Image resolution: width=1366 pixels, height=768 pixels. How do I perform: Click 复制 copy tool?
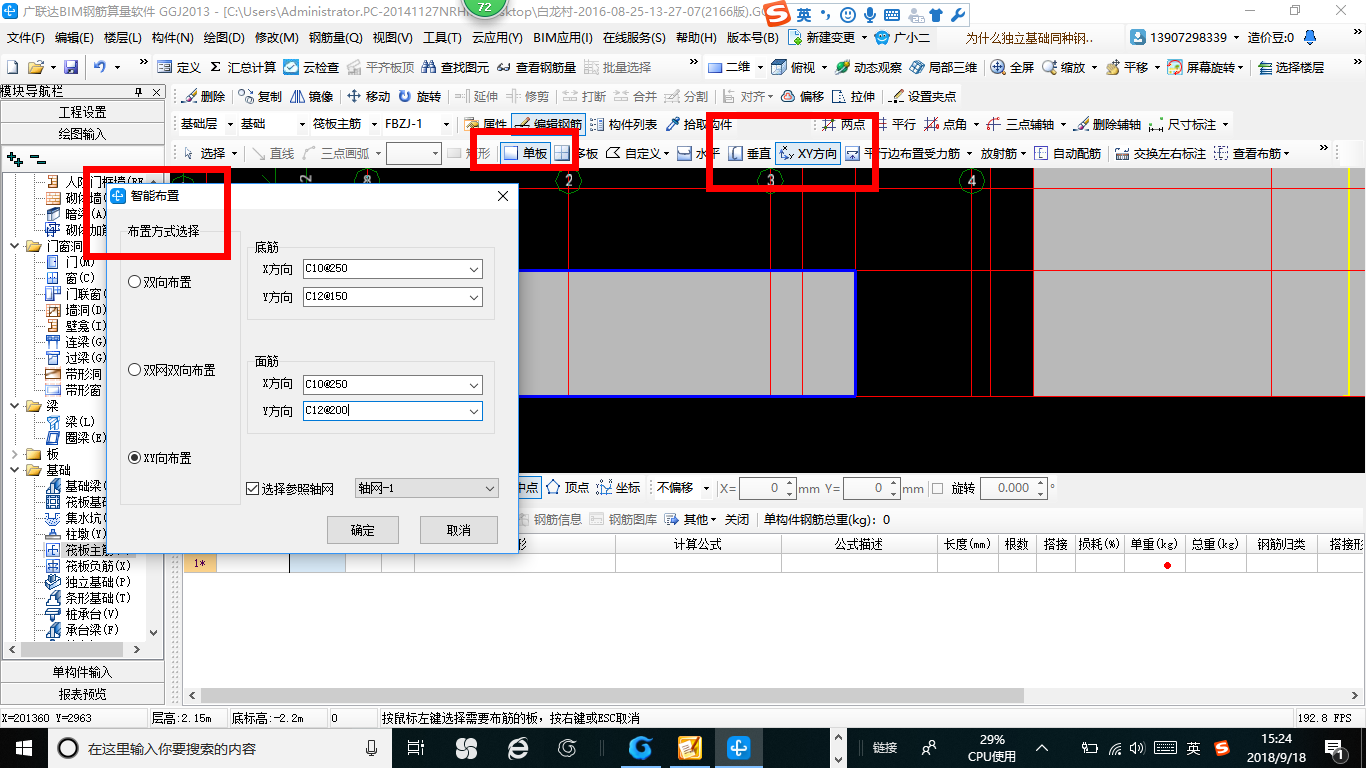pos(260,96)
